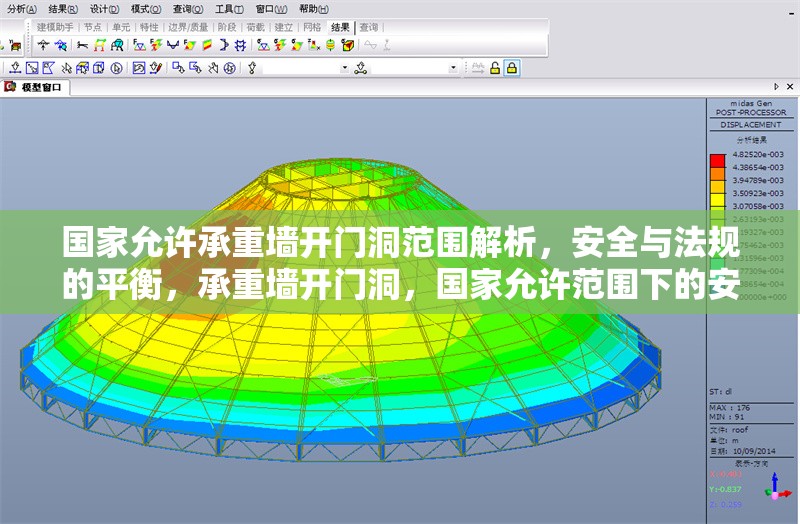Open the 模式(O) menu
Image resolution: width=800 pixels, height=524 pixels.
tap(146, 9)
